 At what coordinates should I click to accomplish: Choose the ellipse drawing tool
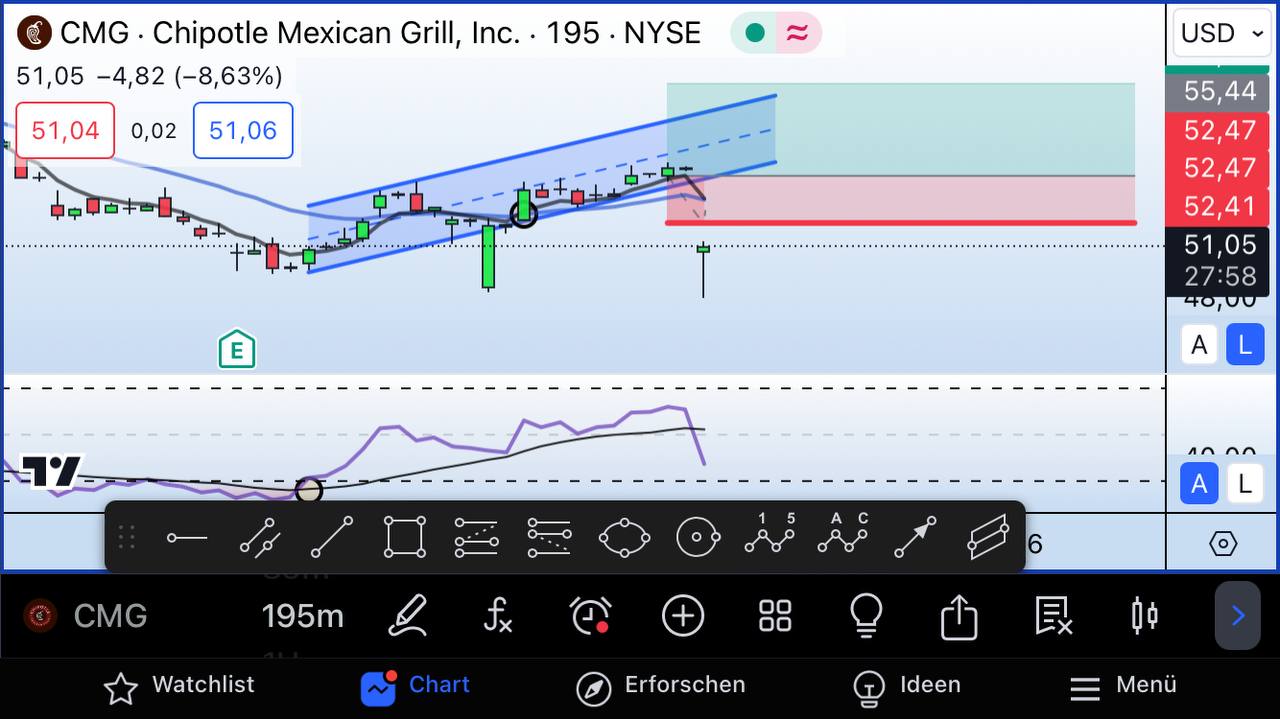[624, 538]
